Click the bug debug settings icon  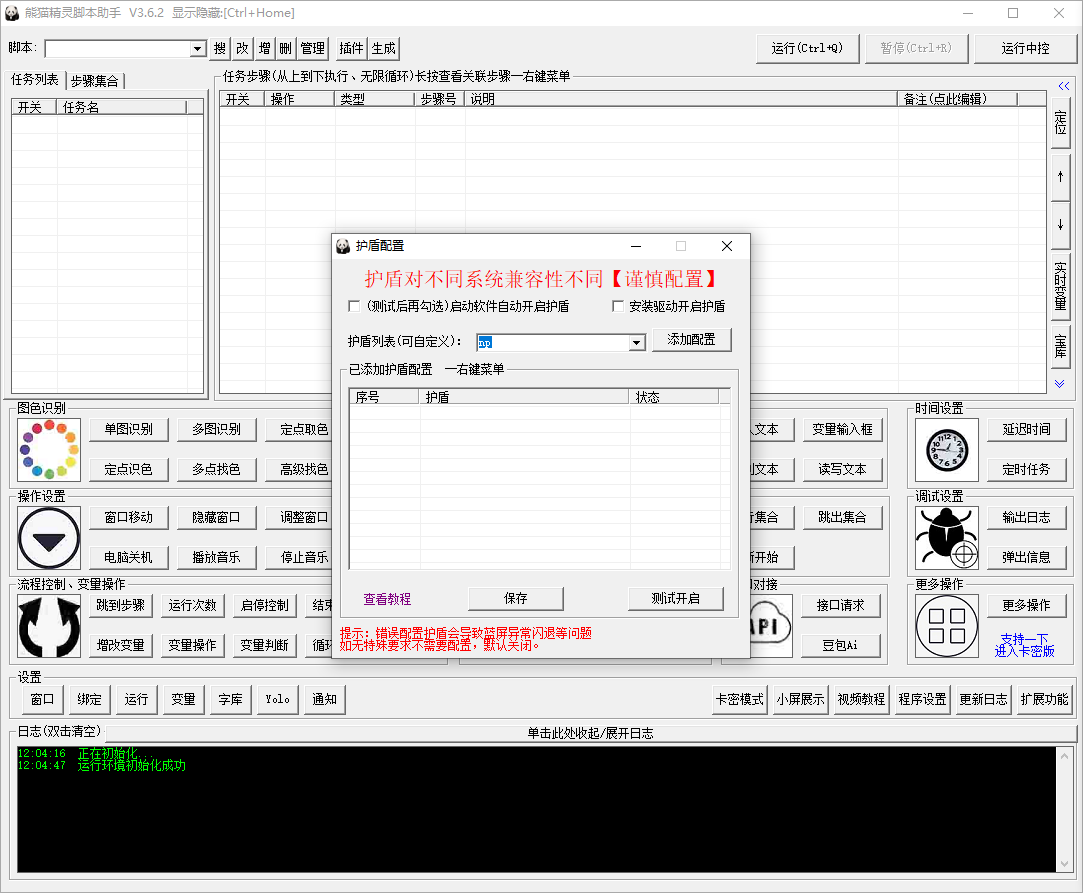point(946,538)
